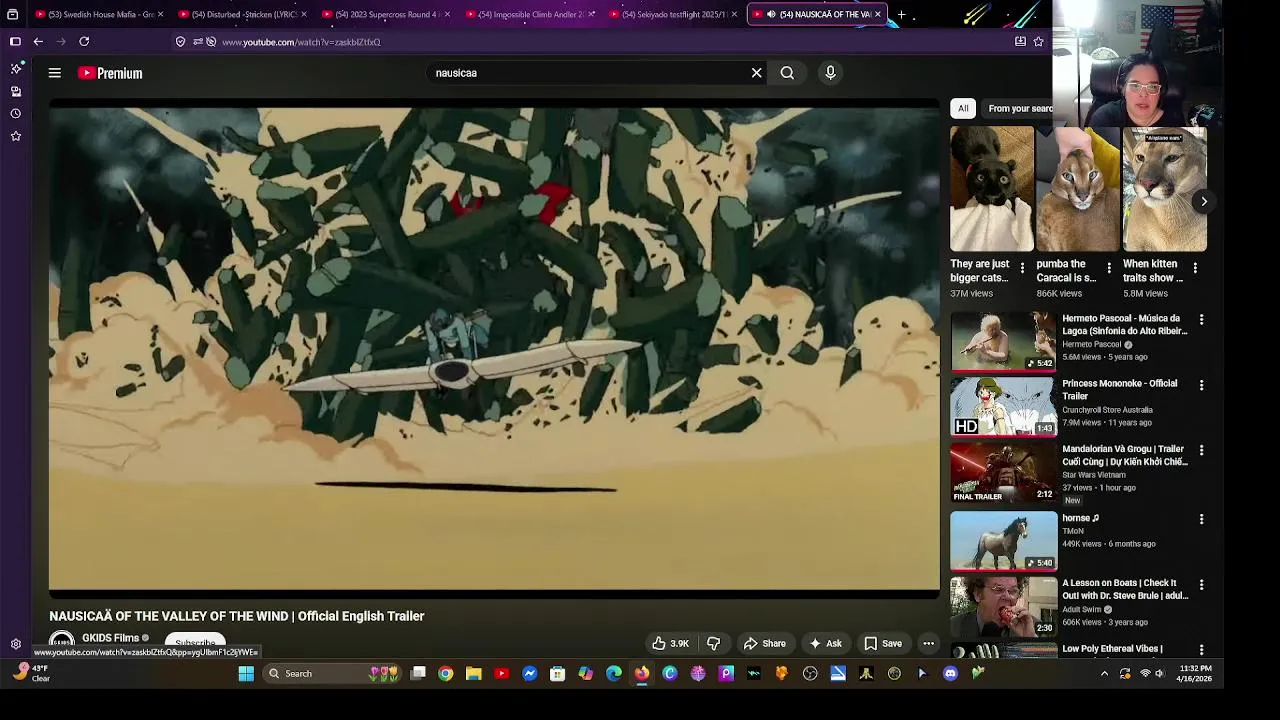Open the hornse horse video thumbnail
This screenshot has width=1280, height=720.
click(1003, 541)
